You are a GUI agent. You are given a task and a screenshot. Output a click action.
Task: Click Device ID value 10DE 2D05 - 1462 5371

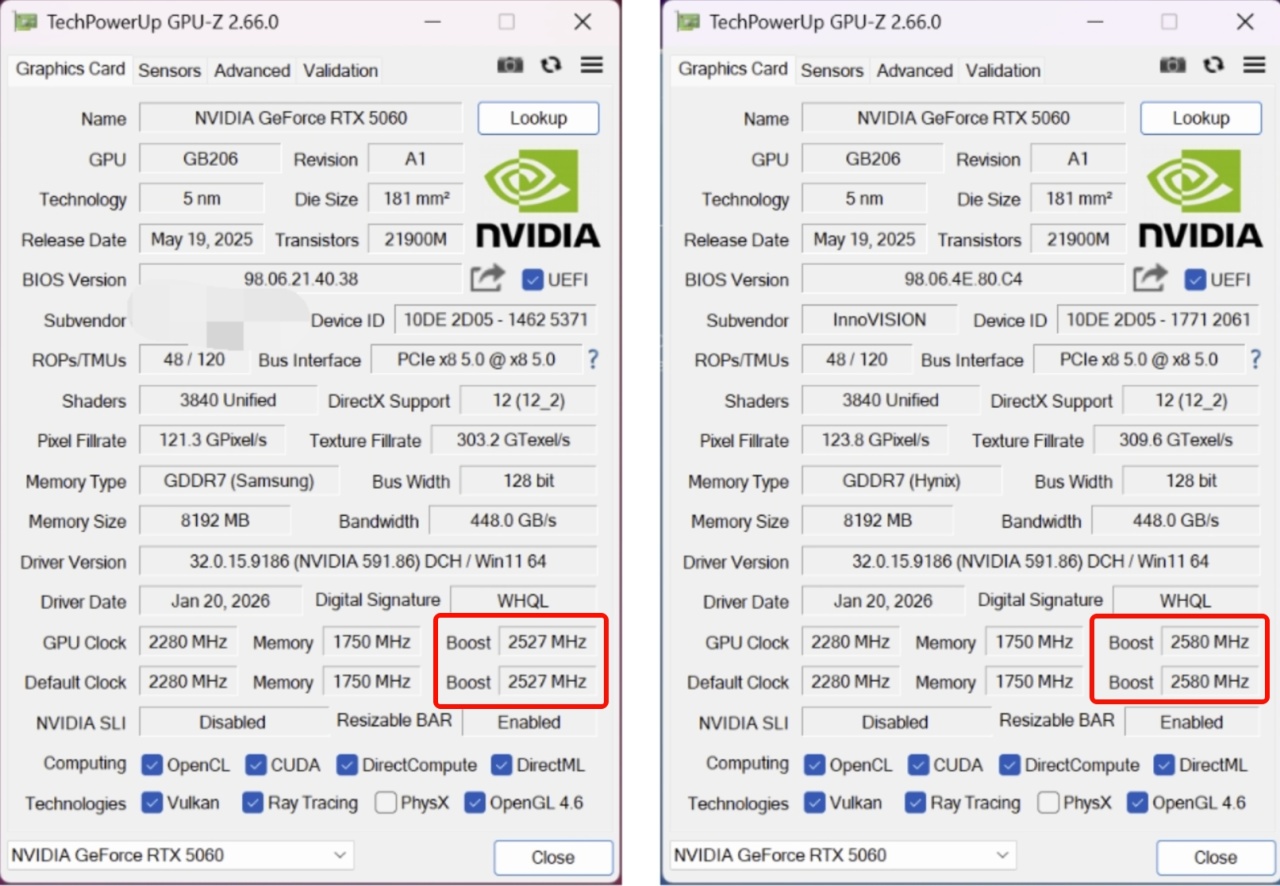coord(496,320)
